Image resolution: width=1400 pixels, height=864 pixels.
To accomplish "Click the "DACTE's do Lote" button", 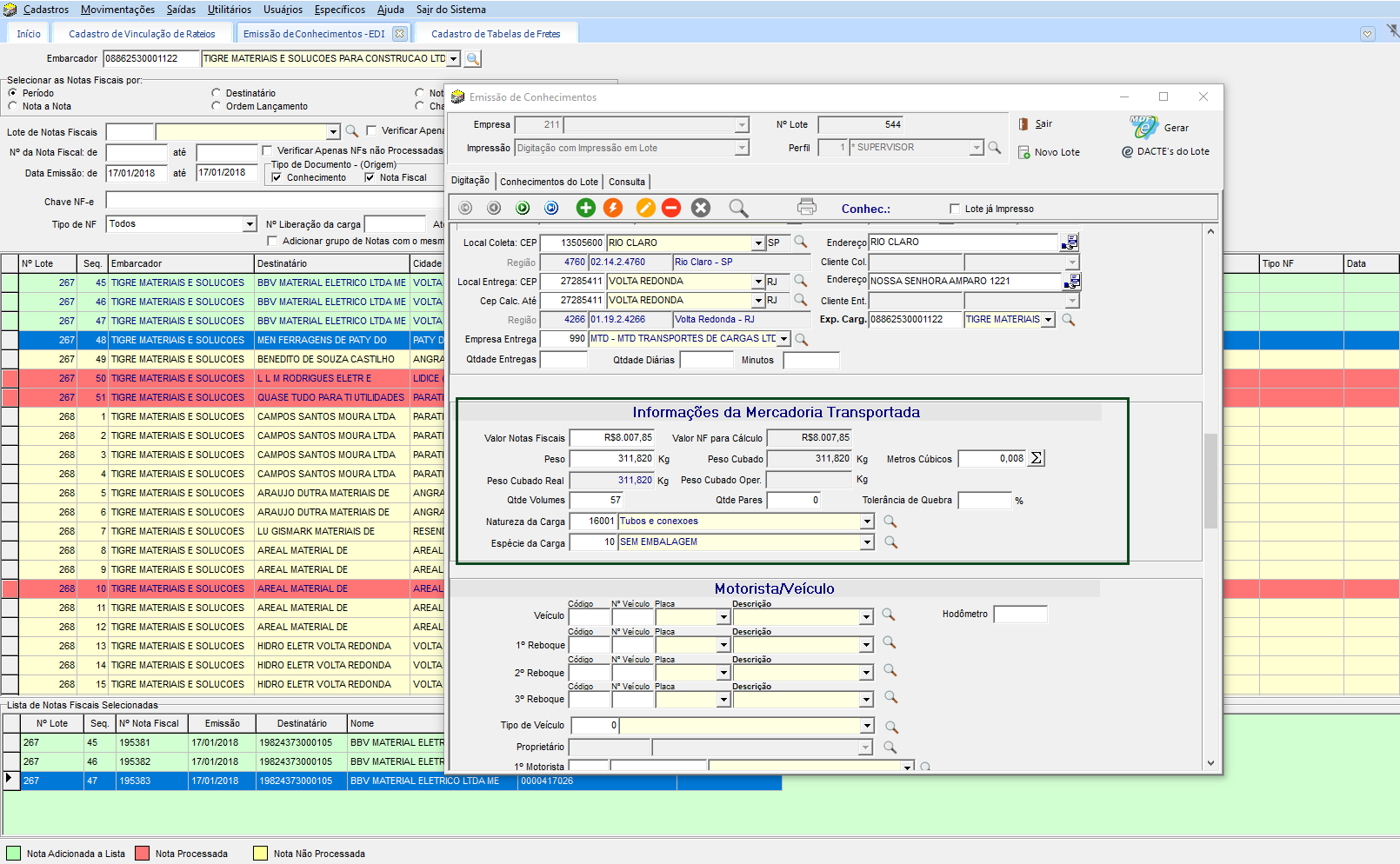I will click(1165, 151).
